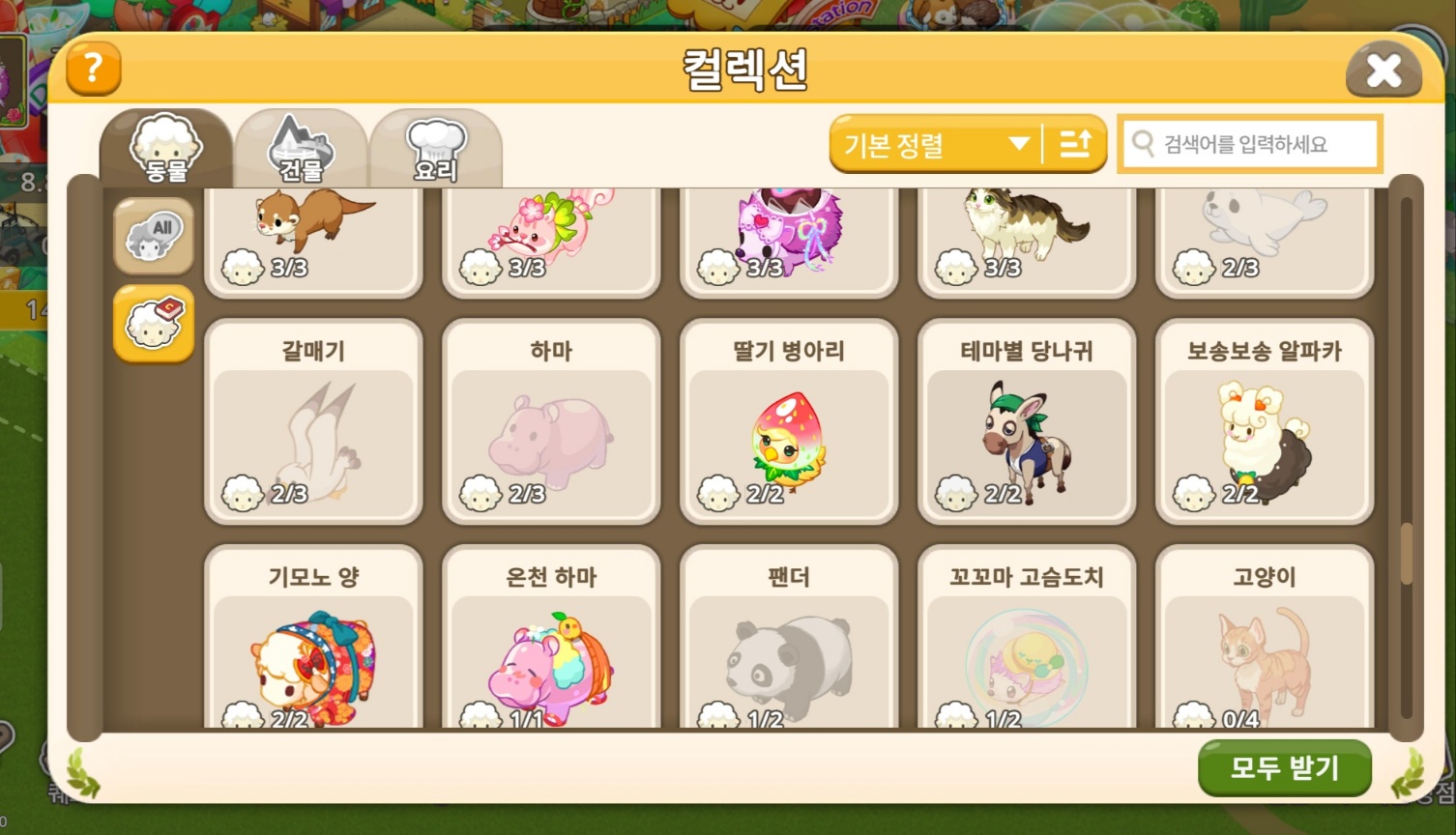Screen dimensions: 1456x835
Task: Select the sheep book collection filter
Action: (x=154, y=324)
